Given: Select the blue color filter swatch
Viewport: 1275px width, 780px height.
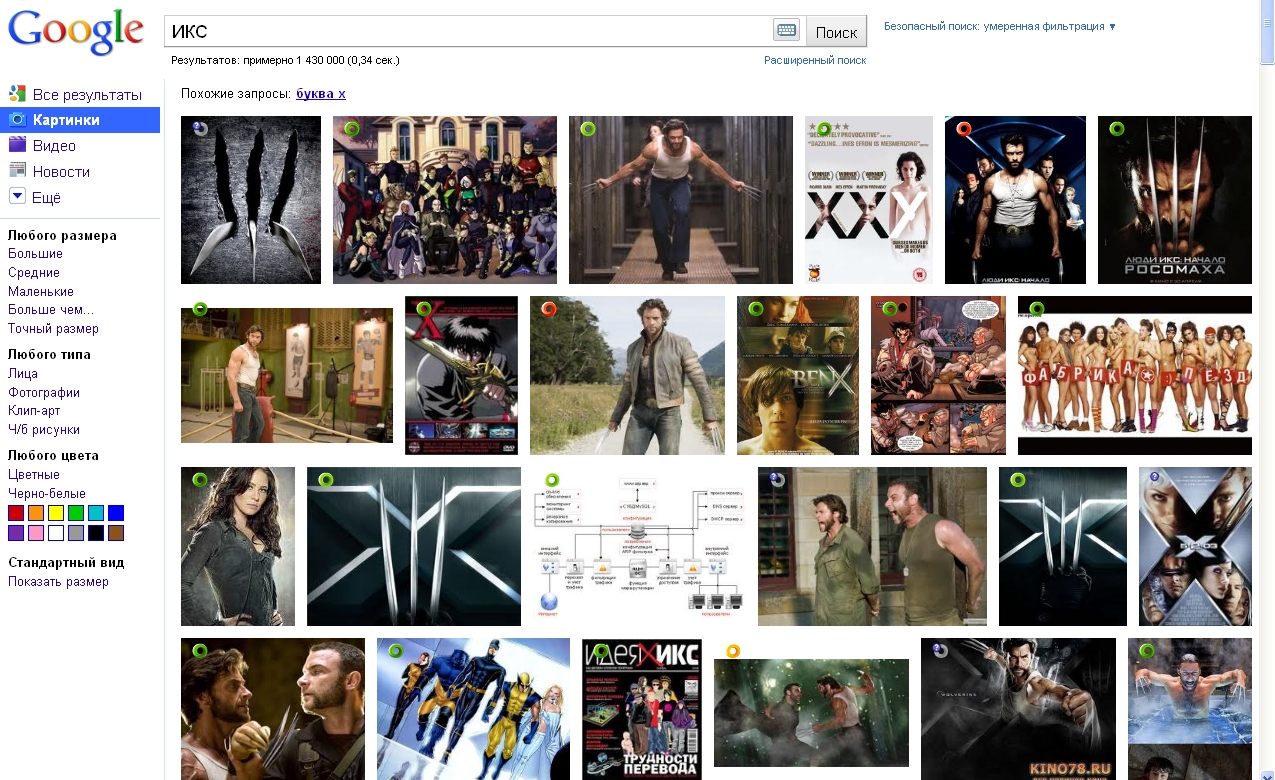Looking at the screenshot, I should (x=116, y=513).
